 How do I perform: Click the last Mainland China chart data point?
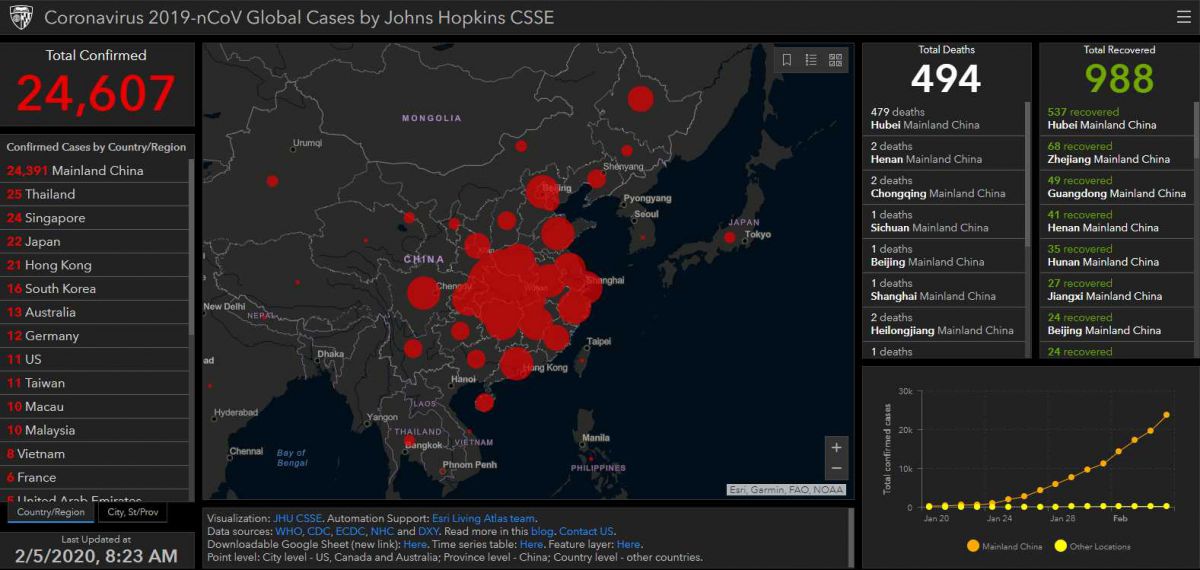1166,414
